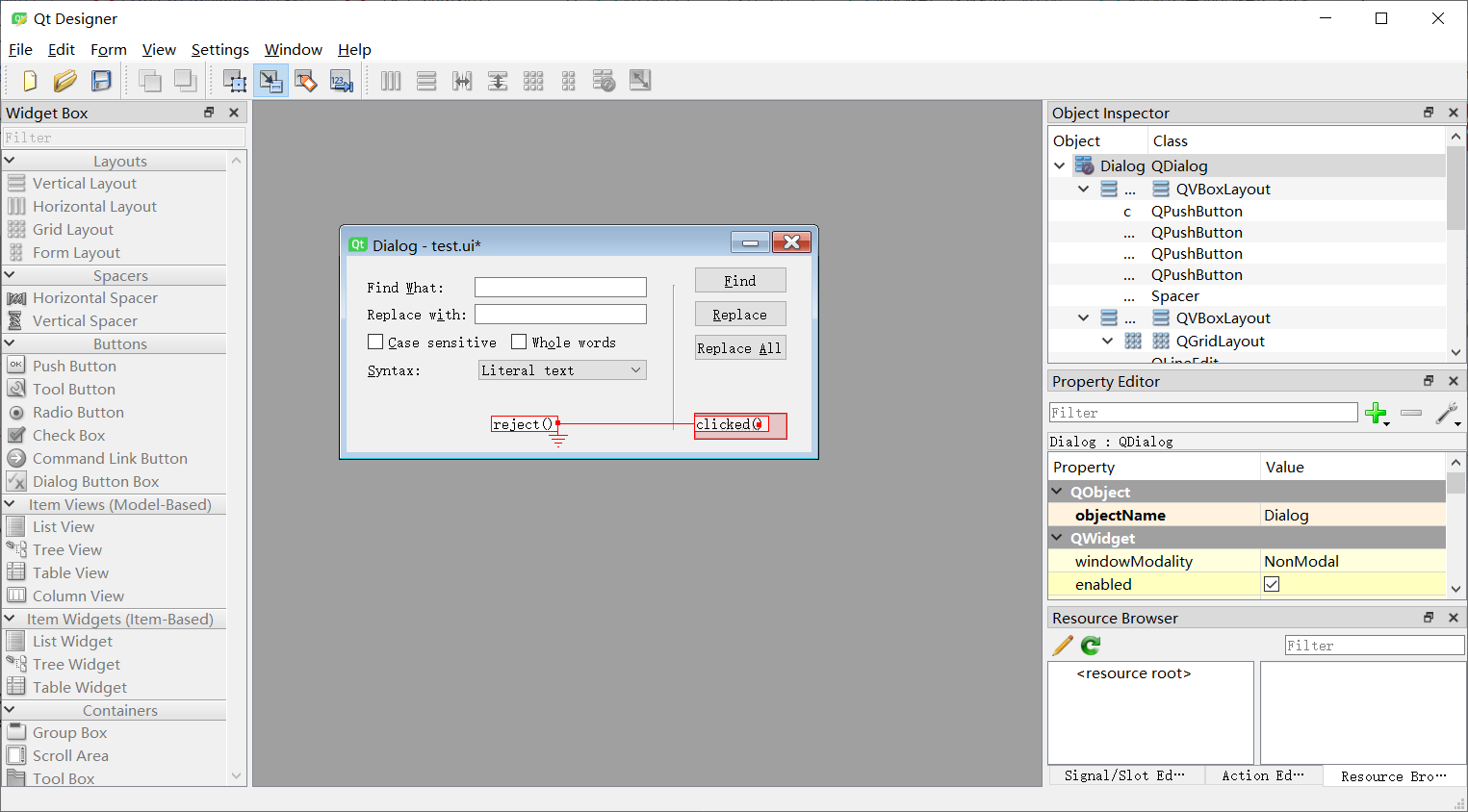Collapse Item Widgets (Item-Based) category

click(10, 619)
